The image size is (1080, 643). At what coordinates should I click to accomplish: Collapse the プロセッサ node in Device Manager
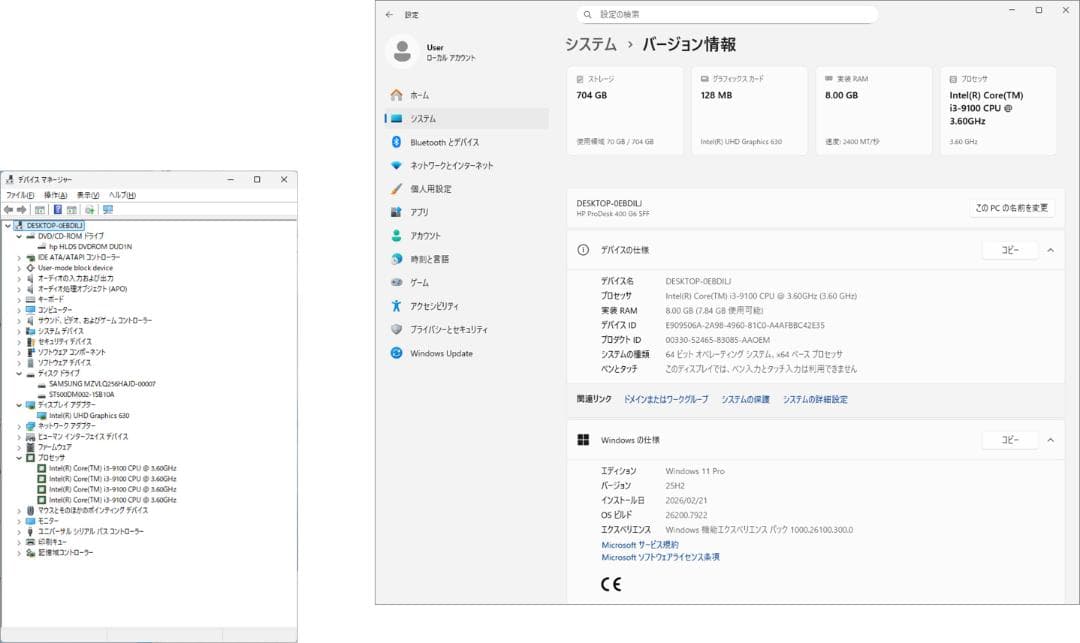19,458
